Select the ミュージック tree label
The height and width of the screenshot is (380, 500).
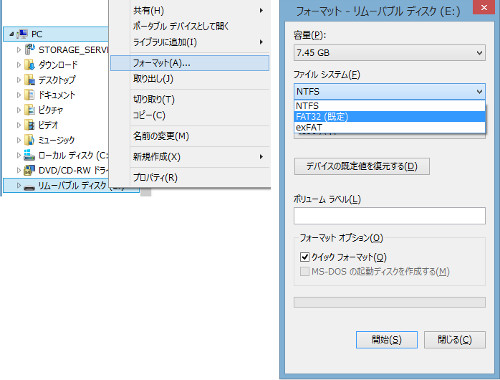click(56, 140)
